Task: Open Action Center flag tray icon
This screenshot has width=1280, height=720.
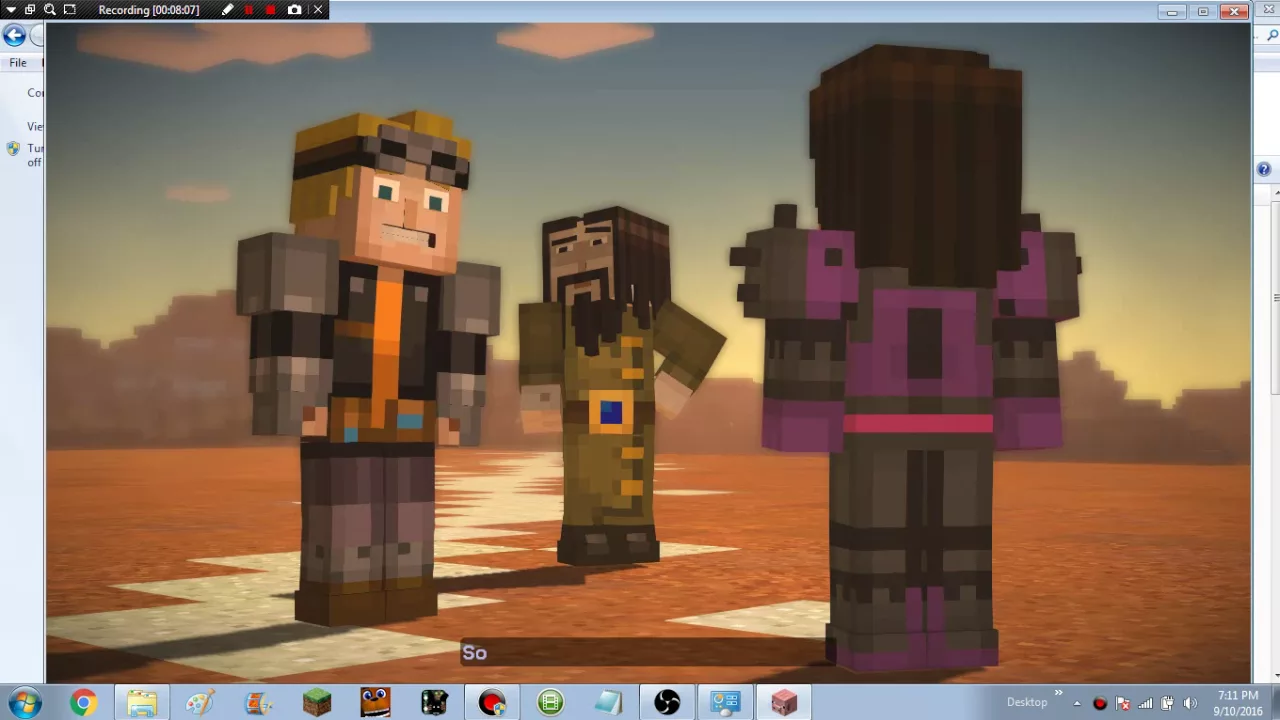Action: click(1123, 703)
